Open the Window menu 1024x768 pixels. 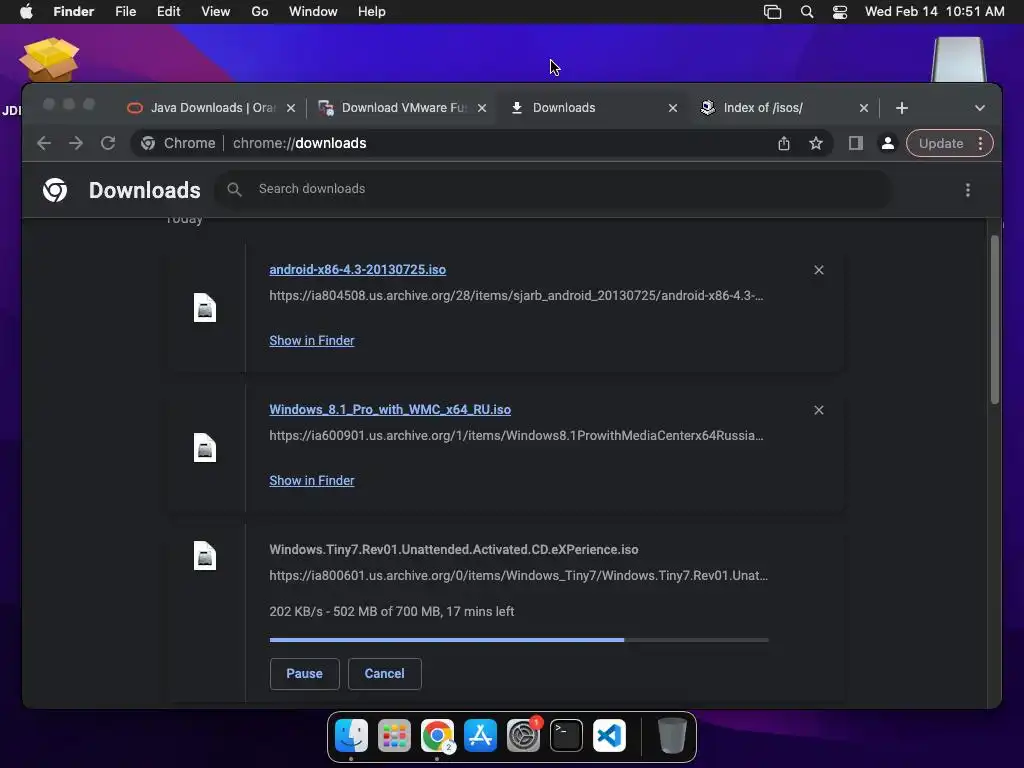pos(313,12)
